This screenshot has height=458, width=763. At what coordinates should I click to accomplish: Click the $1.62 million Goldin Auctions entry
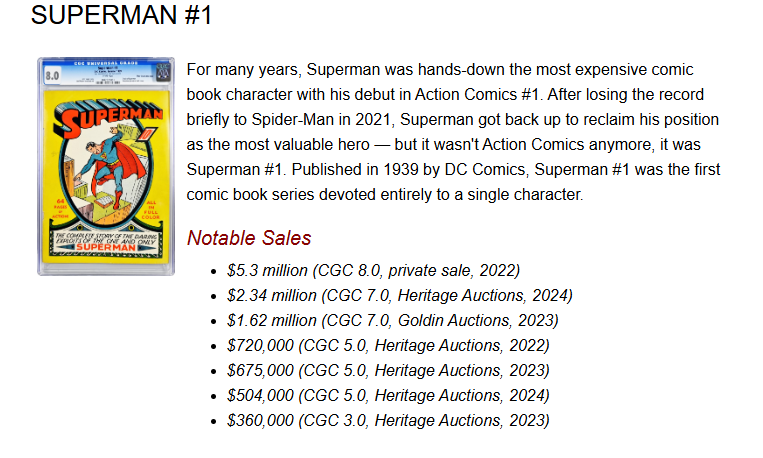point(392,320)
